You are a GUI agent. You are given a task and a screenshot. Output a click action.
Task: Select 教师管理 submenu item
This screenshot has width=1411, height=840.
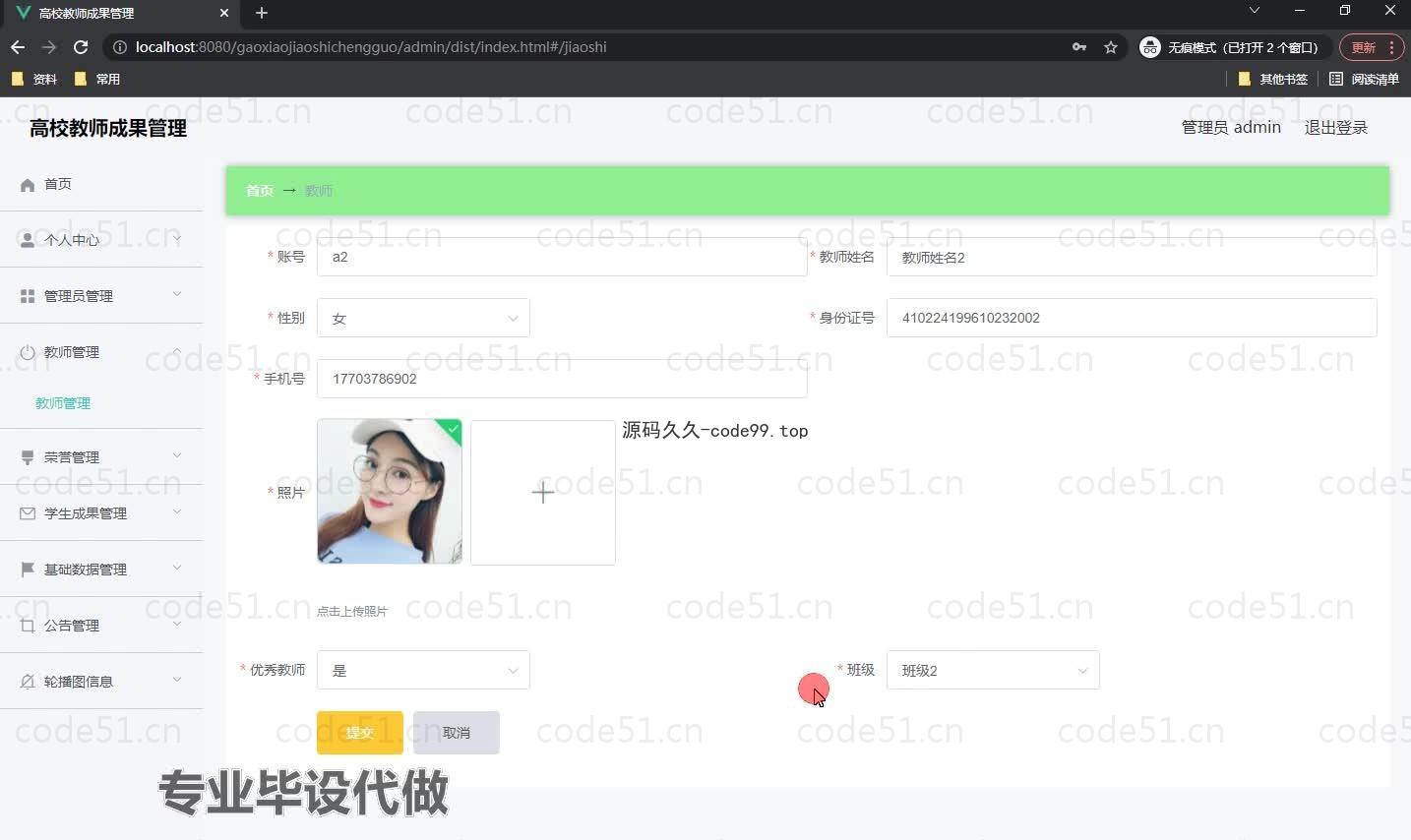click(63, 403)
